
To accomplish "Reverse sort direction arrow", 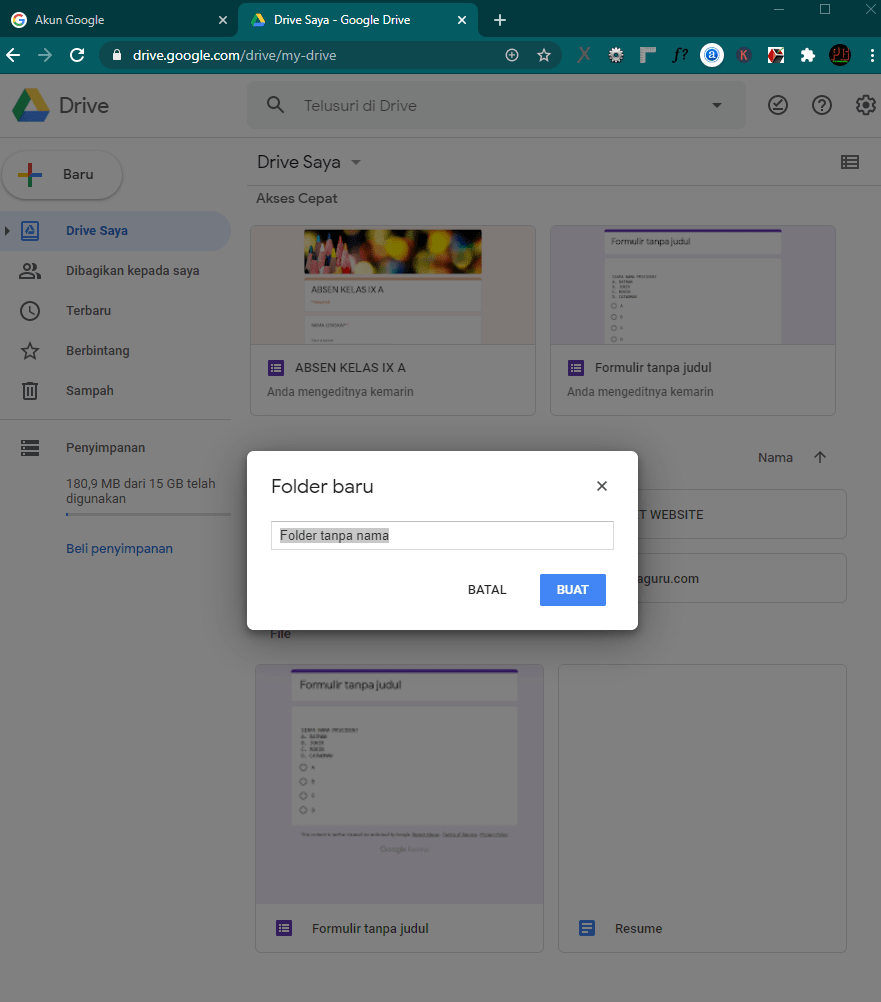I will click(820, 458).
